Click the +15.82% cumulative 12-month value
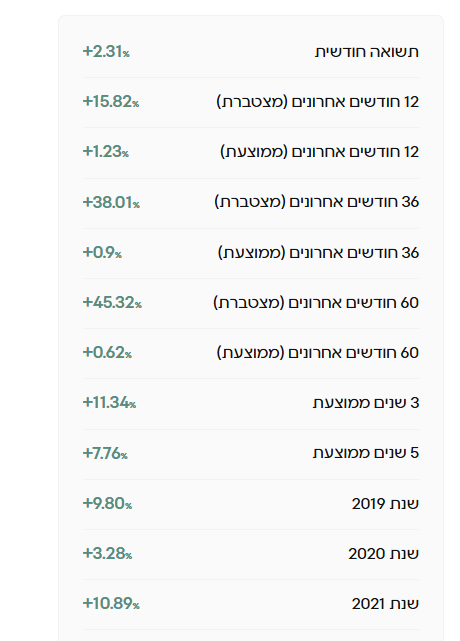 point(111,101)
